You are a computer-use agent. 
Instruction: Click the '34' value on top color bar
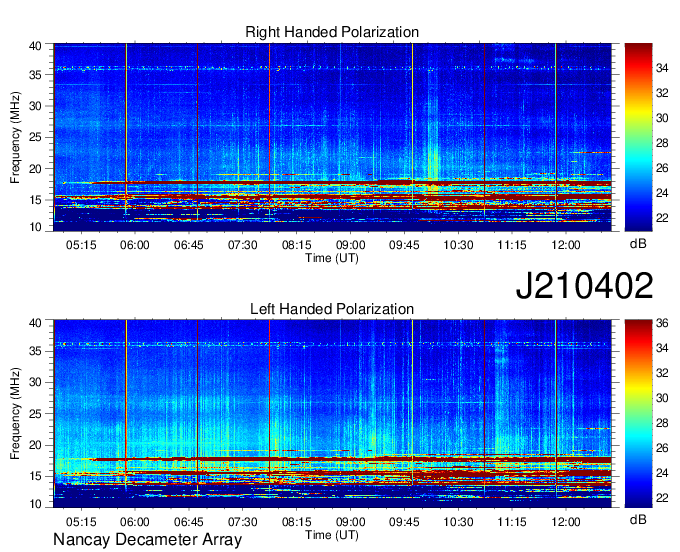[662, 68]
